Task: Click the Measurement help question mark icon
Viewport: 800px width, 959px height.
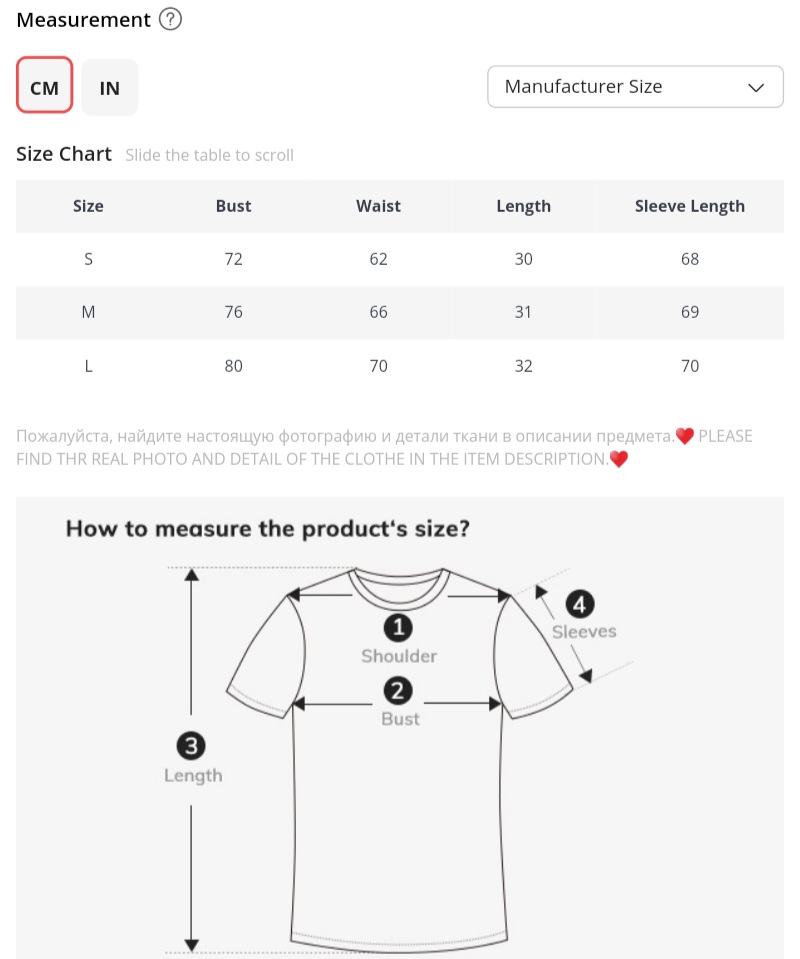Action: pos(171,20)
